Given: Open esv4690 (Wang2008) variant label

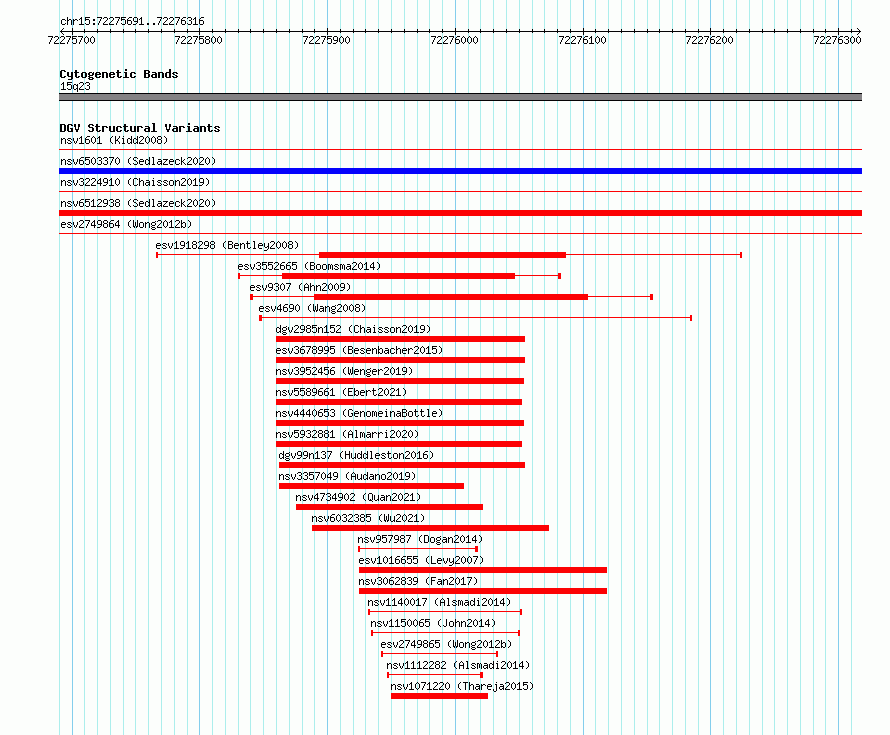Looking at the screenshot, I should [x=312, y=308].
